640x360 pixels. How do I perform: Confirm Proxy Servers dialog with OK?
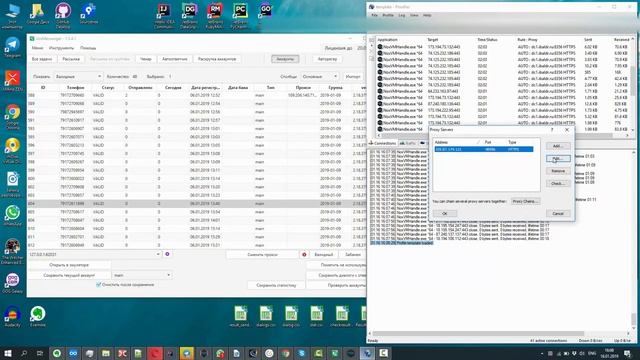444,213
